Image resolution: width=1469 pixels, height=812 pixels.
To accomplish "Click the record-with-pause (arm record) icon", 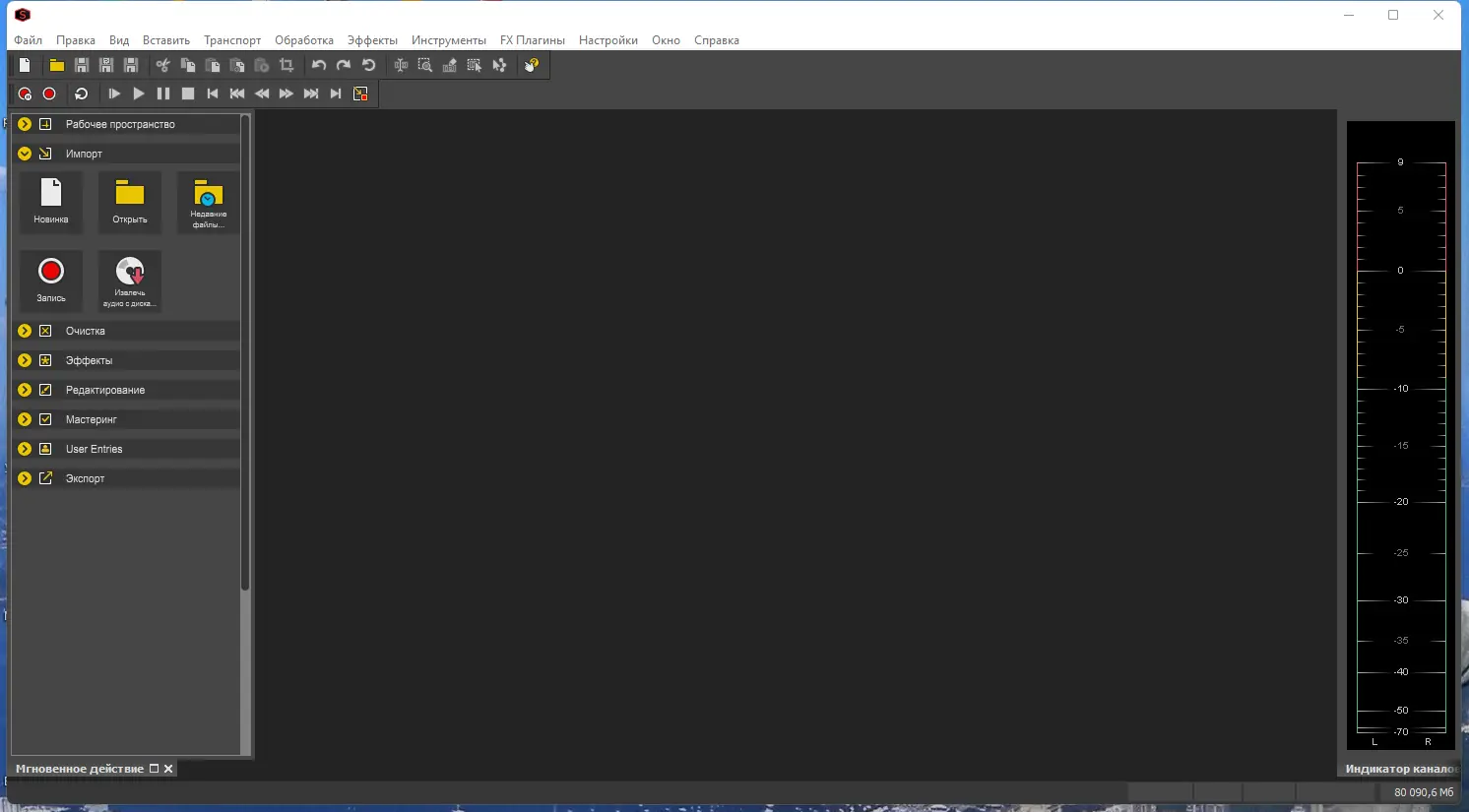I will [x=25, y=94].
